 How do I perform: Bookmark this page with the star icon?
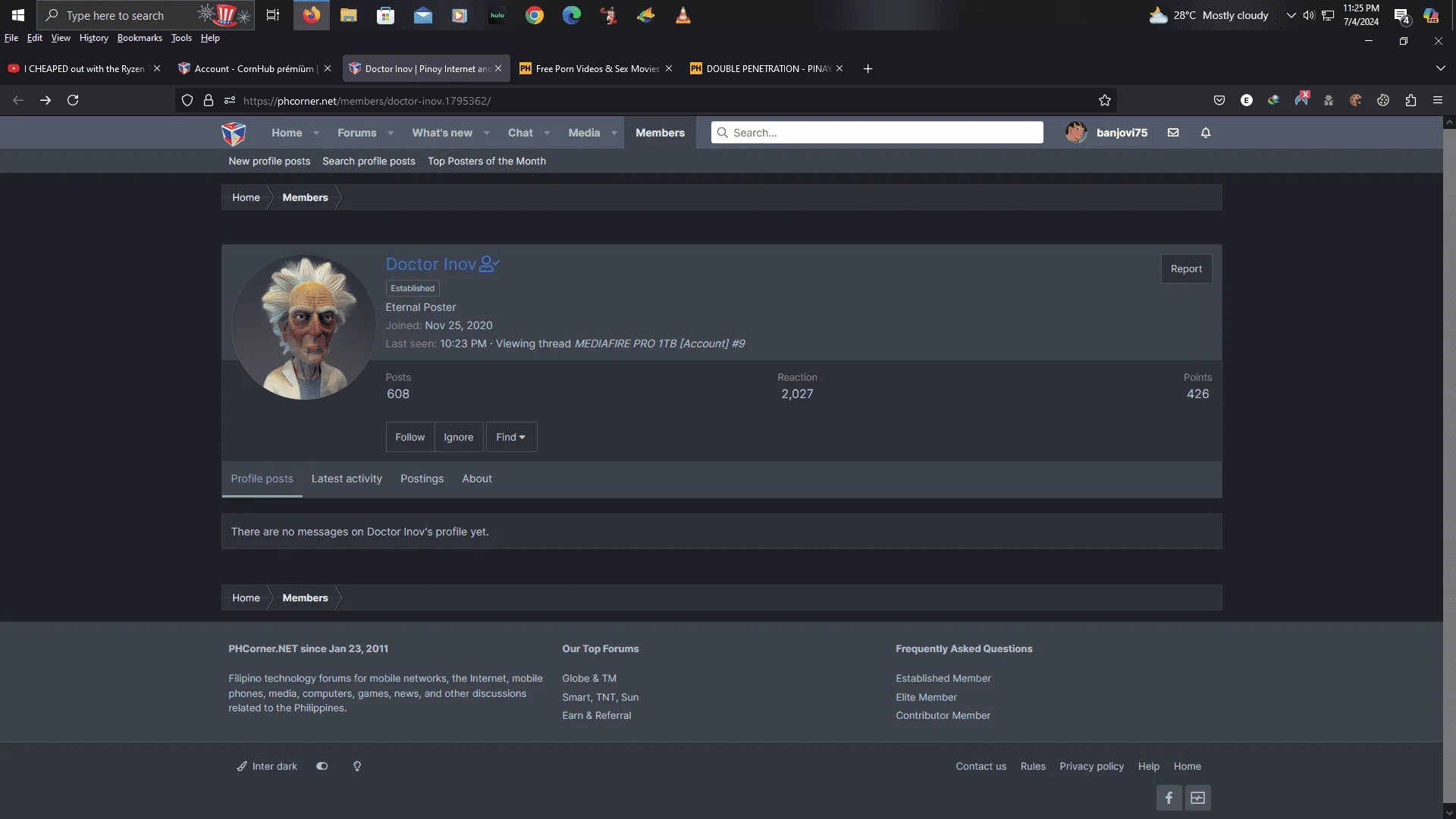(1105, 100)
